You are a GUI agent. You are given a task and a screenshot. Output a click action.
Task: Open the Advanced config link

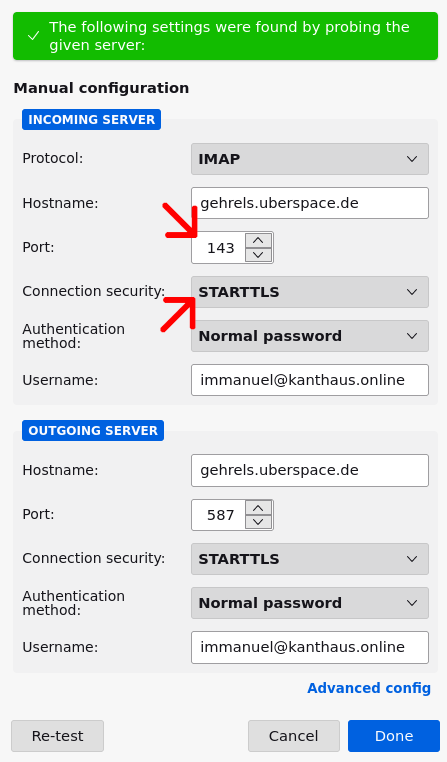point(369,688)
